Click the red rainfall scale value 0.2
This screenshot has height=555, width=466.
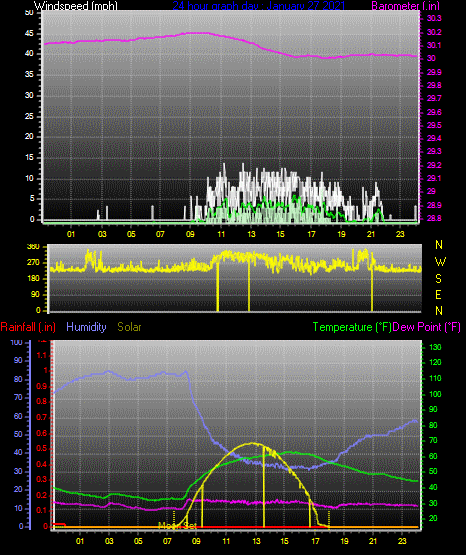[x=42, y=495]
